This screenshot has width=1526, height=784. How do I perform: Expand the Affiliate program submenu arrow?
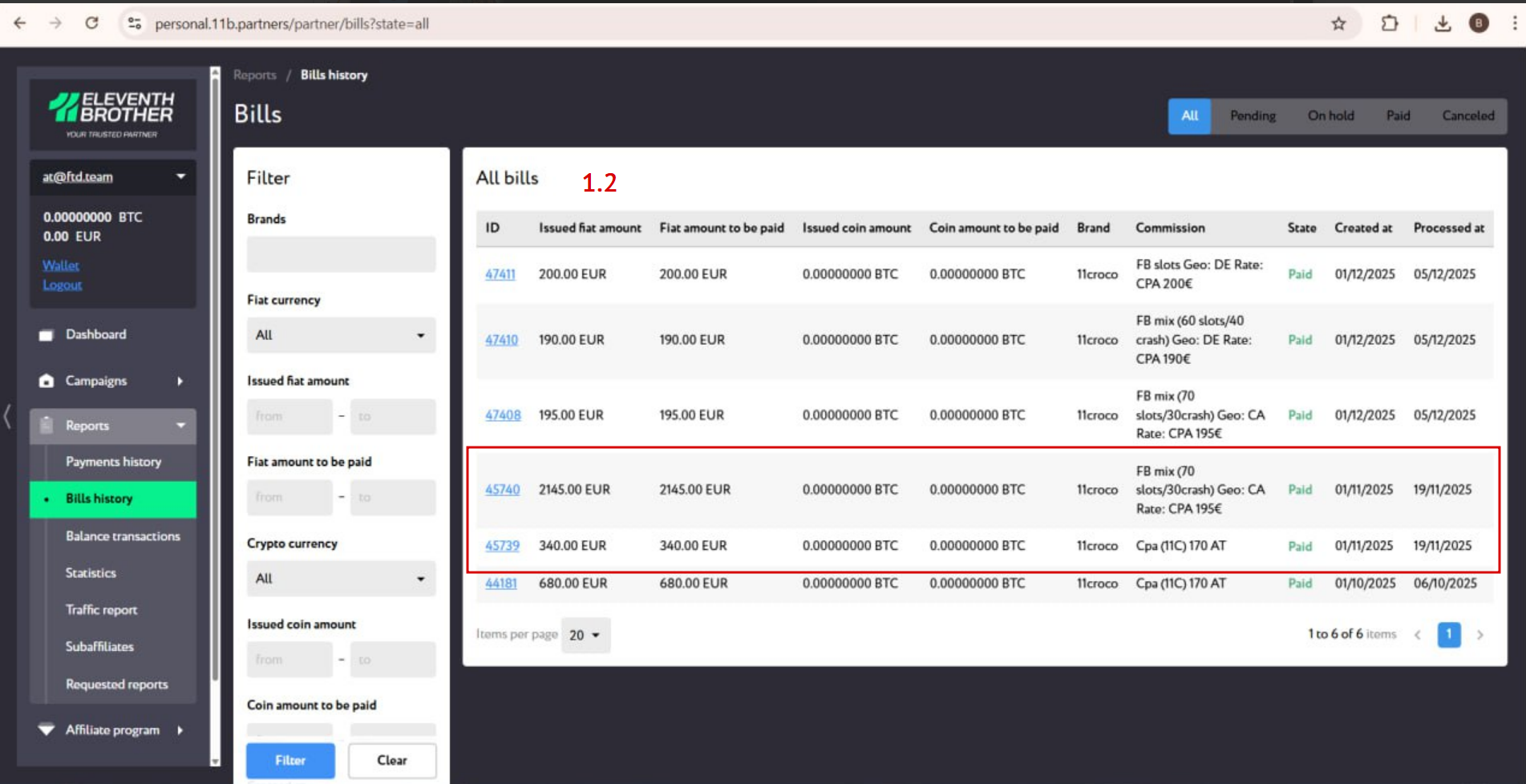(x=180, y=730)
